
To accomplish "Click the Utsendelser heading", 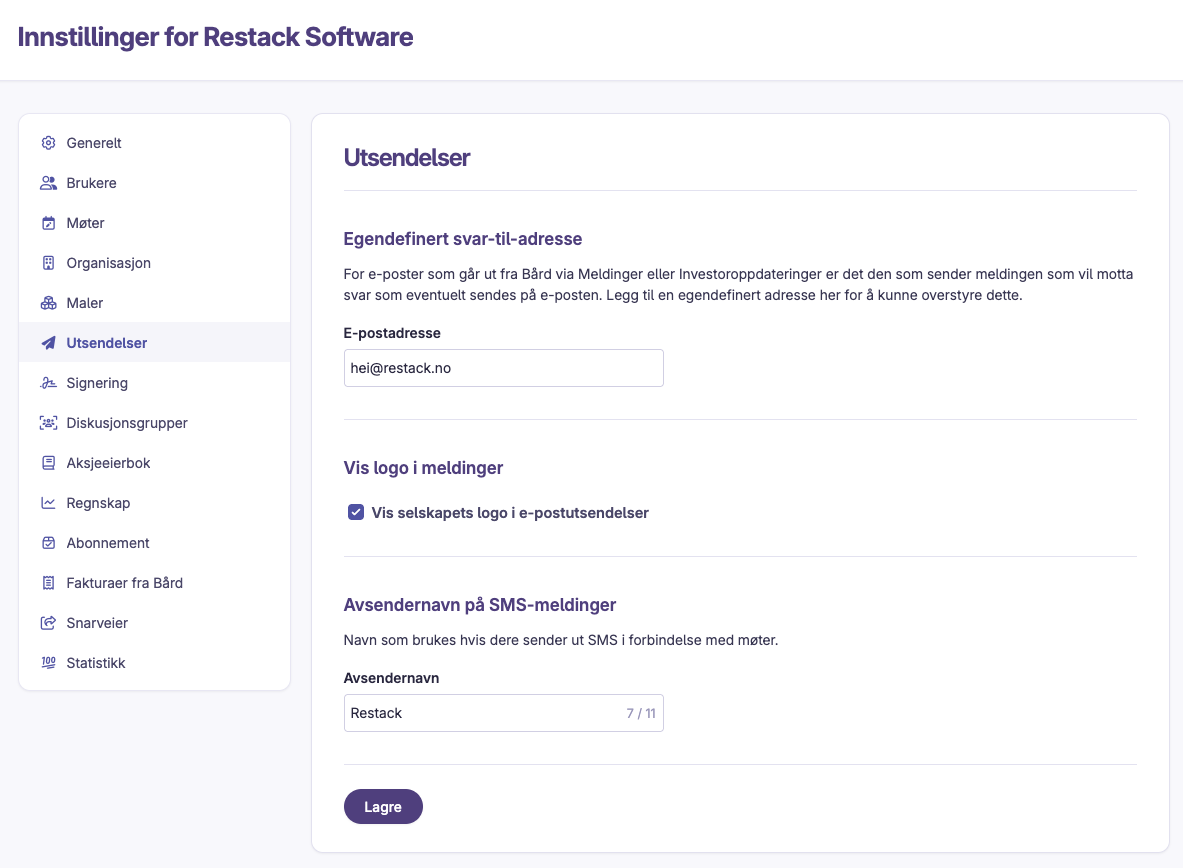I will [407, 158].
